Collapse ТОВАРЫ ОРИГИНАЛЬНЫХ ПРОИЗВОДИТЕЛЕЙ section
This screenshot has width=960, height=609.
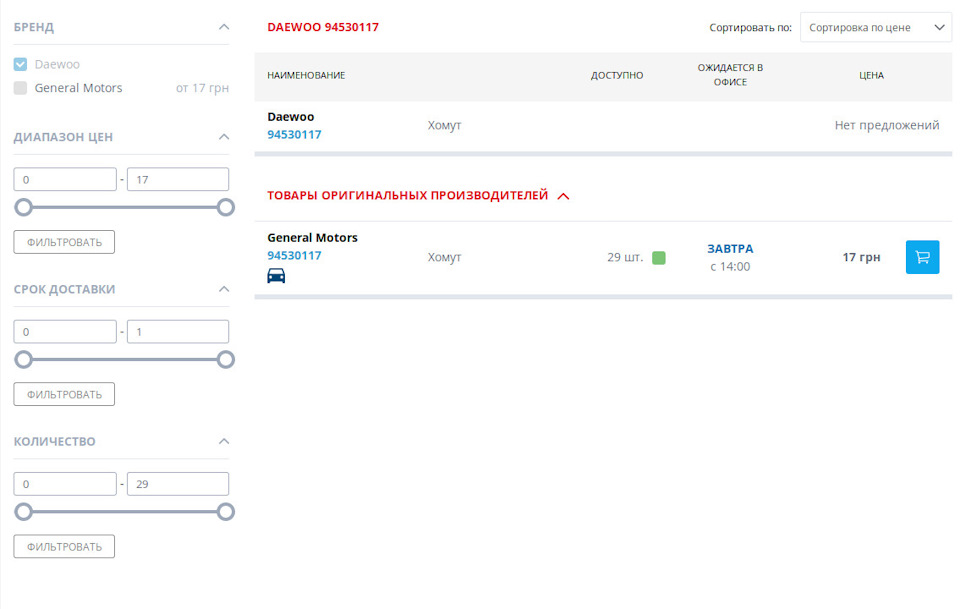[x=563, y=196]
